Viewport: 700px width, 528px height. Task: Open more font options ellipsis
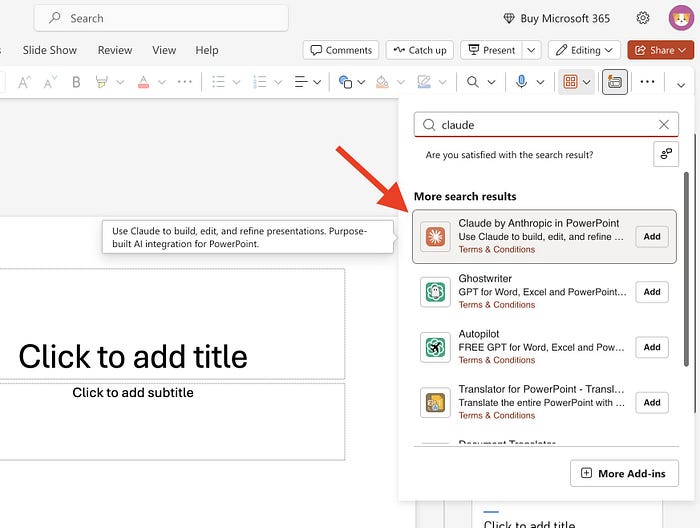point(184,82)
